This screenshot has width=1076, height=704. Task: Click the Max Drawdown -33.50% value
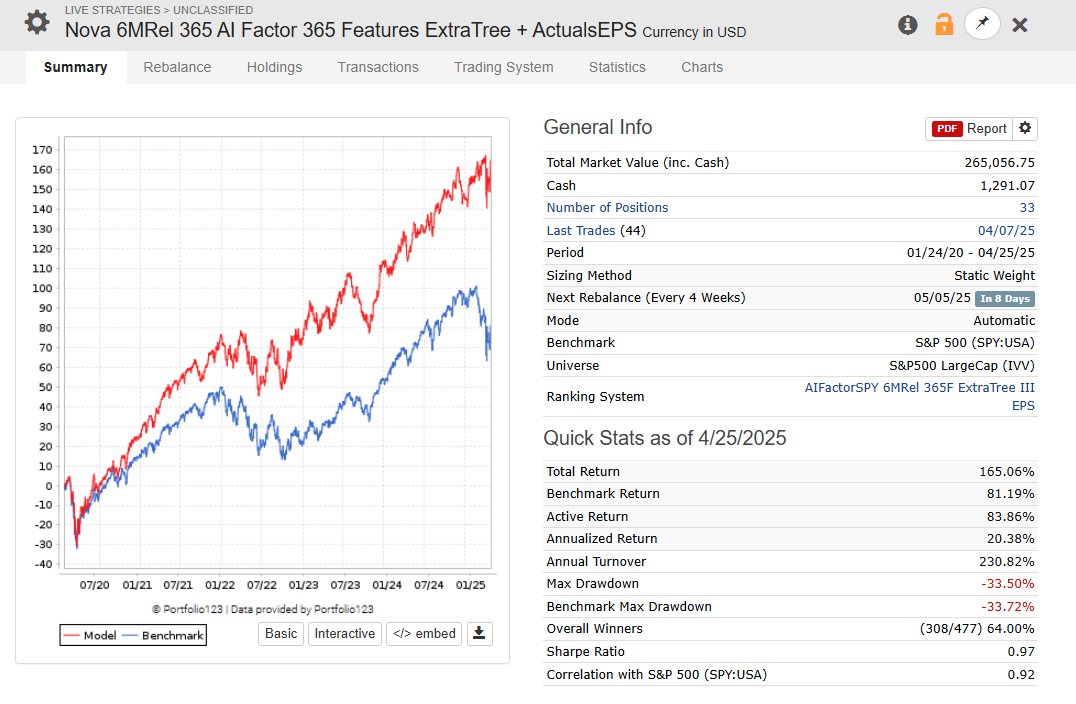click(1007, 584)
